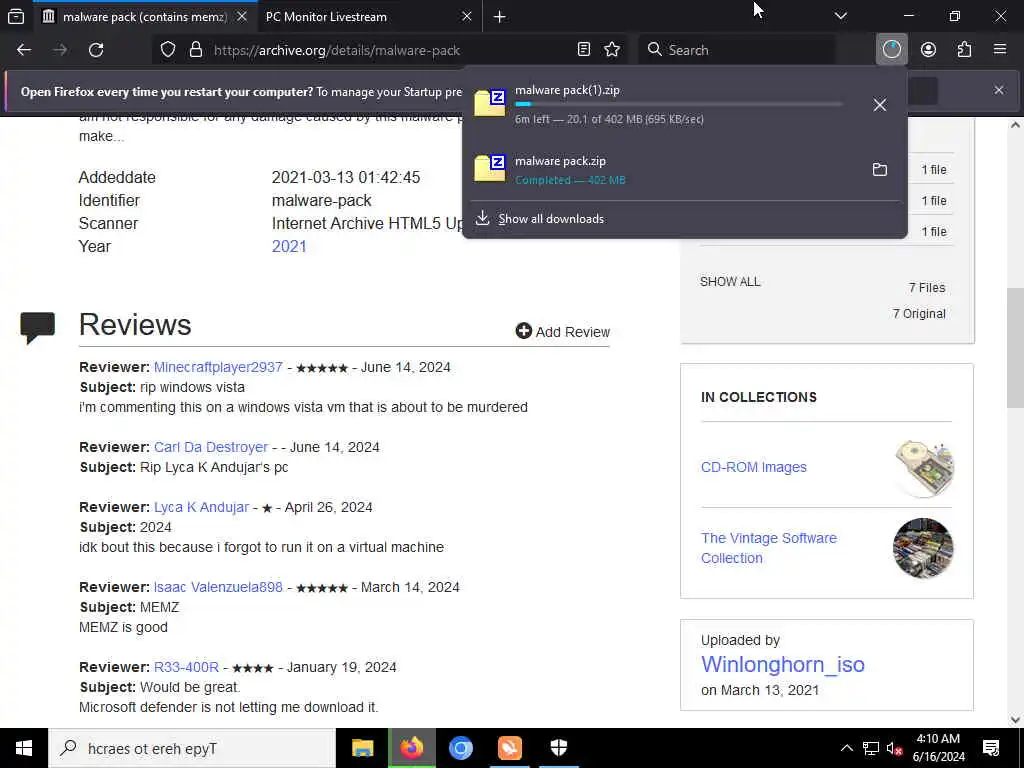The width and height of the screenshot is (1024, 768).
Task: Click the page vertical scrollbar
Action: [x=1015, y=347]
